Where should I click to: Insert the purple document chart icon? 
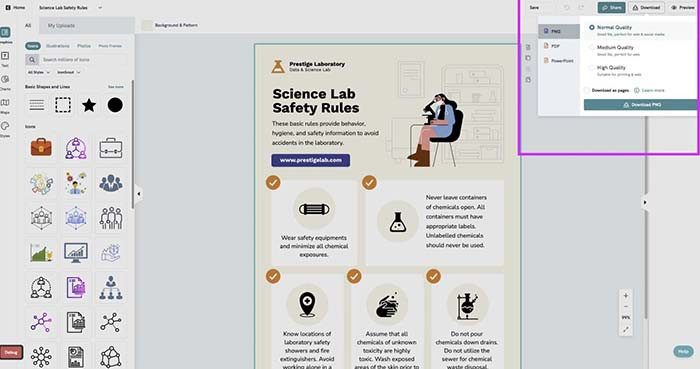(76, 287)
